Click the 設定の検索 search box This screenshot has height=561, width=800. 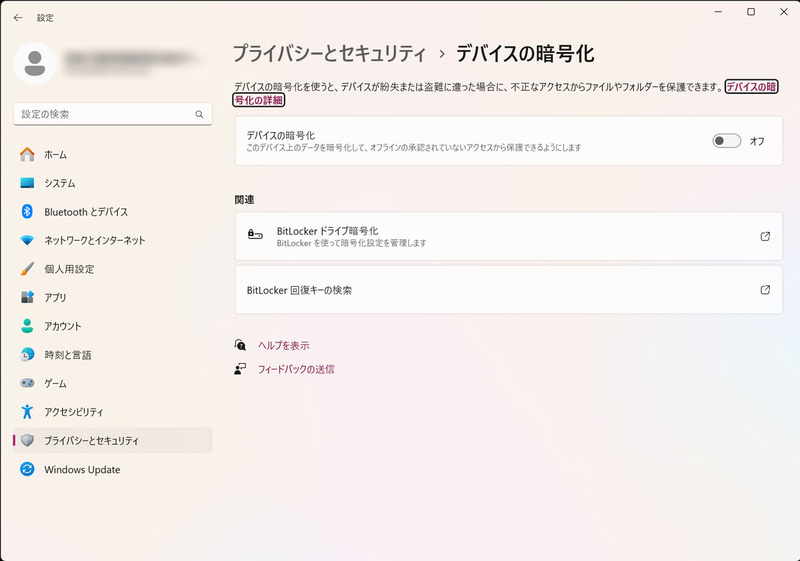(x=113, y=114)
